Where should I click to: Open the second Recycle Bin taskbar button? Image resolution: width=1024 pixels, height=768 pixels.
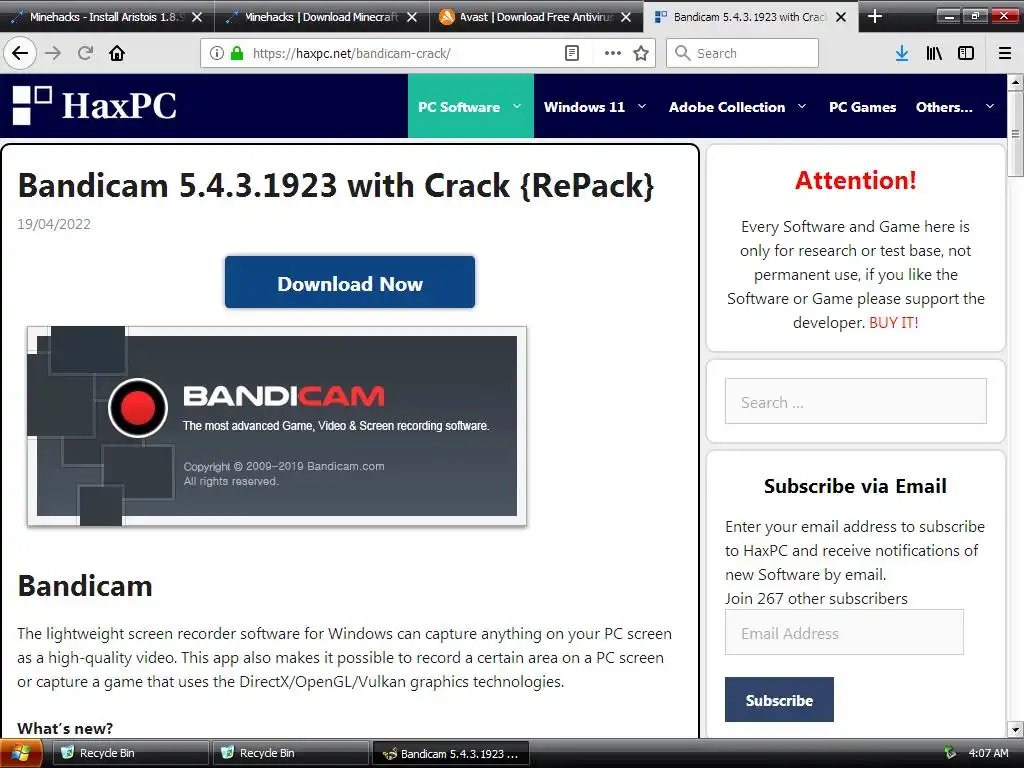tap(289, 753)
